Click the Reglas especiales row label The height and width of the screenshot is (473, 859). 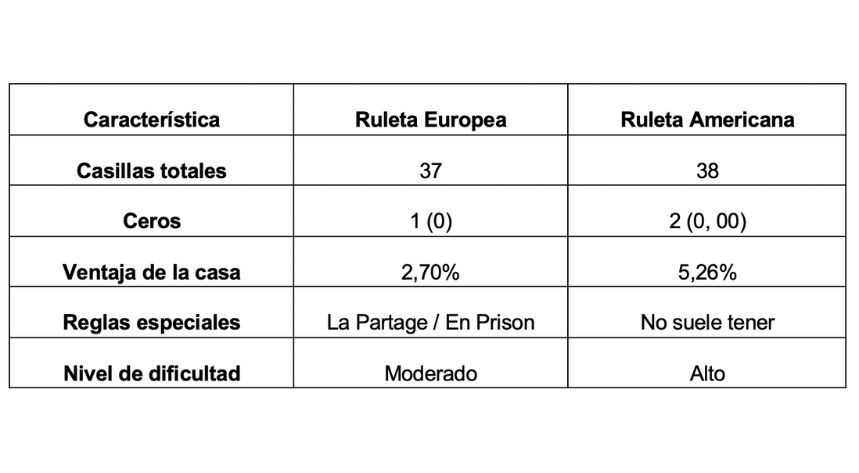pyautogui.click(x=151, y=323)
